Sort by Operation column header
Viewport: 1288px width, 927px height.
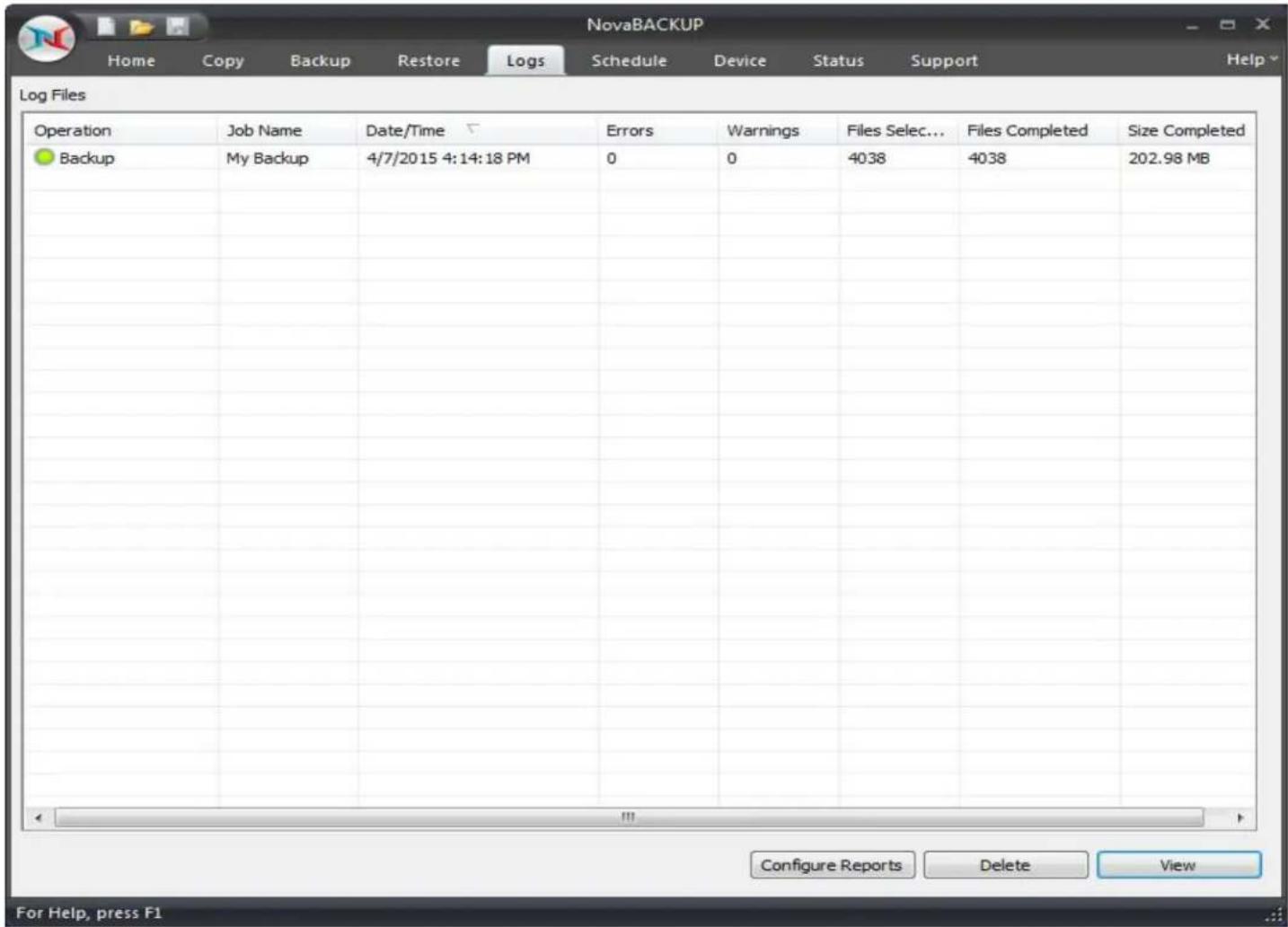pyautogui.click(x=121, y=130)
